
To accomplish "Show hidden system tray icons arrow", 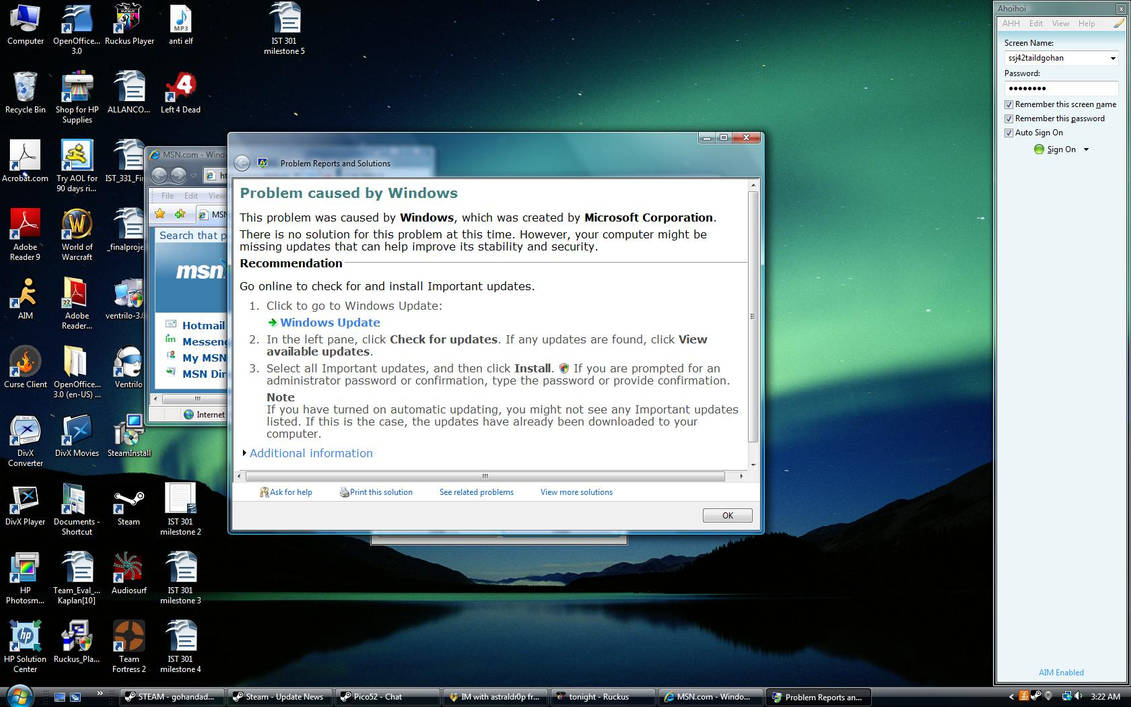I will (x=1011, y=696).
